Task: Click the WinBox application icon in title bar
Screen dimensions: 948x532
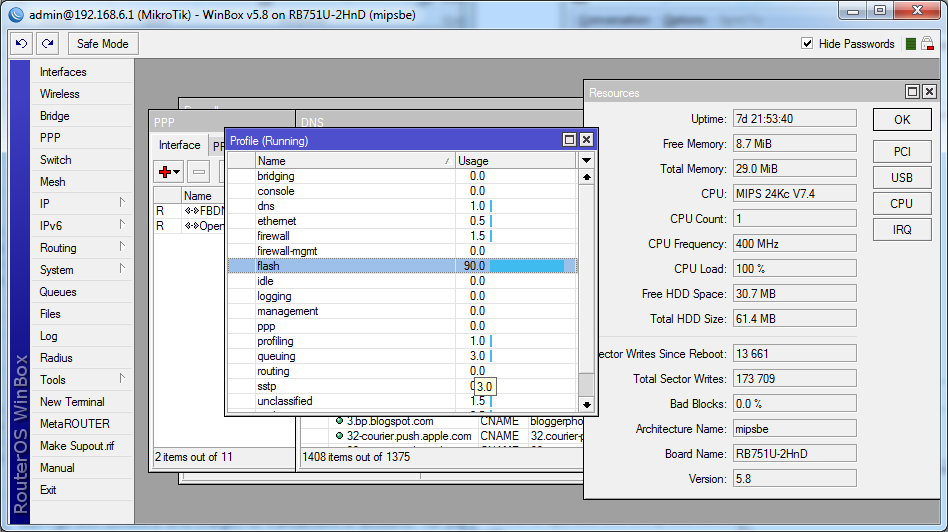Action: [x=16, y=14]
